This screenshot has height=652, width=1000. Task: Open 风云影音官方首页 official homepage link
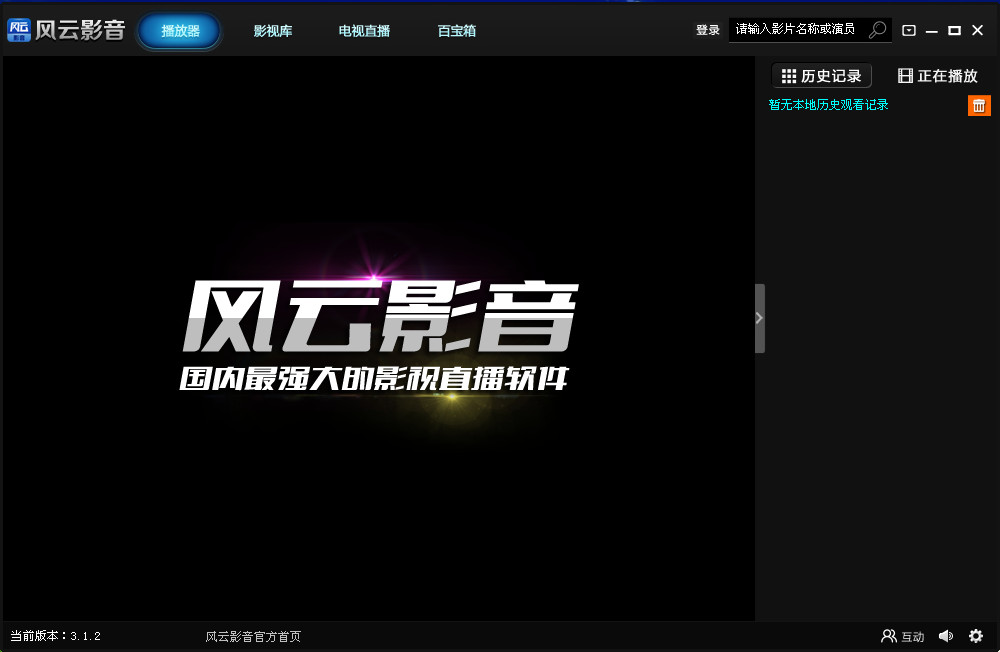(x=253, y=635)
